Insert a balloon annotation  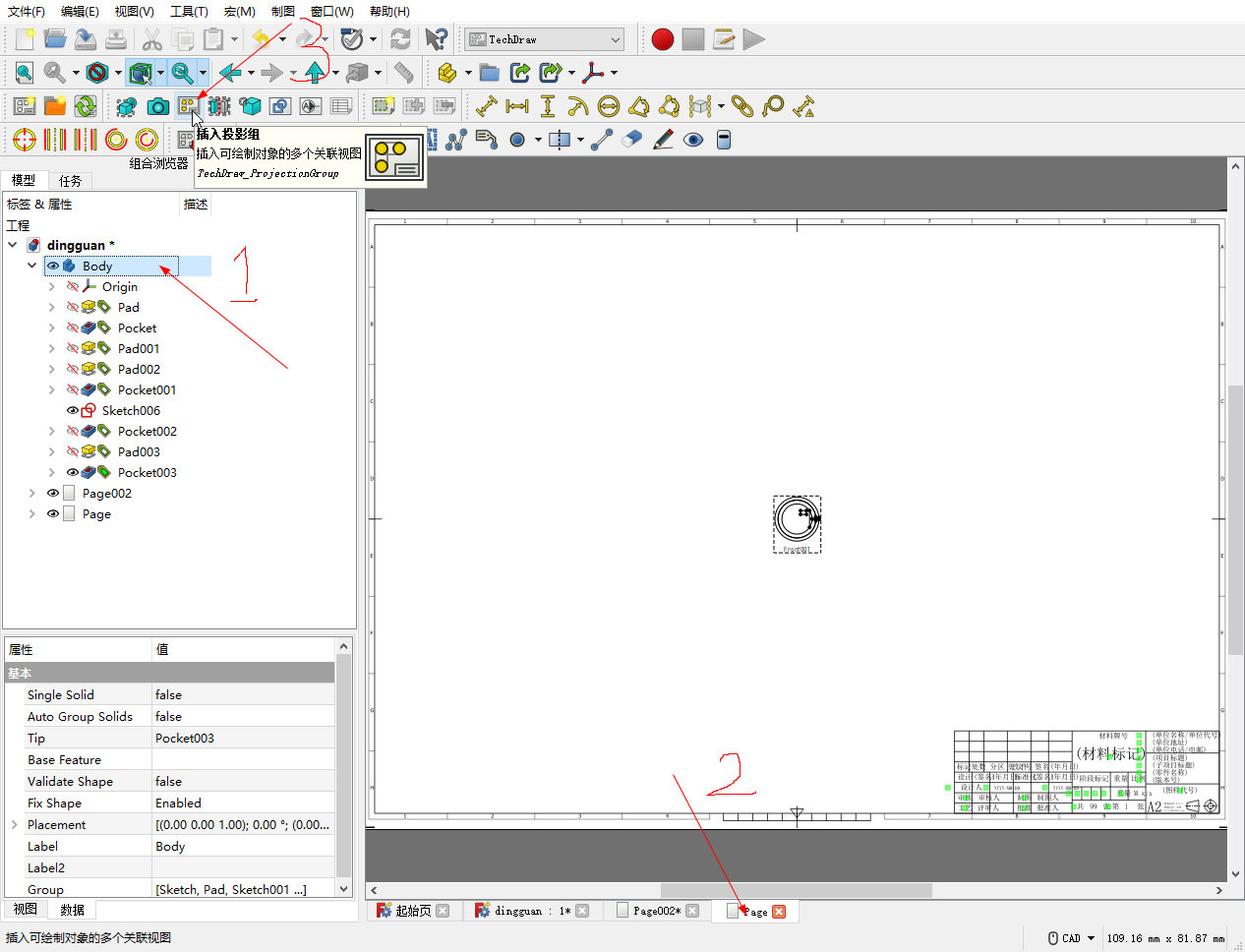click(x=773, y=106)
